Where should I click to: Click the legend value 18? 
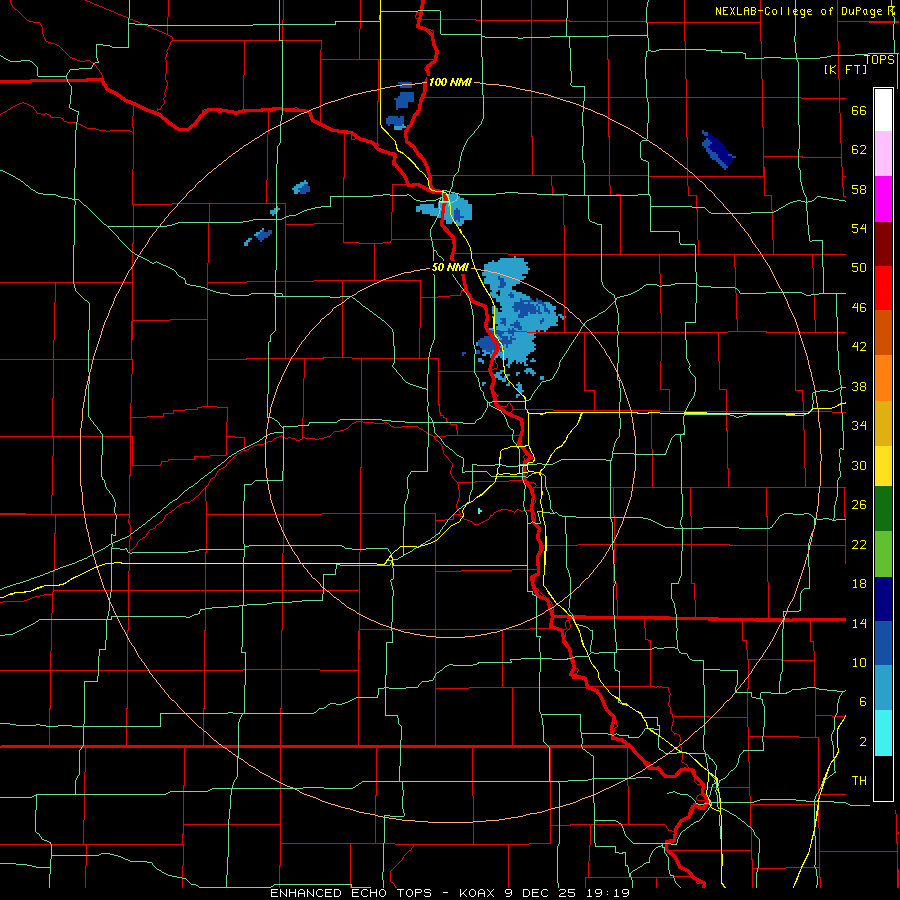(859, 584)
